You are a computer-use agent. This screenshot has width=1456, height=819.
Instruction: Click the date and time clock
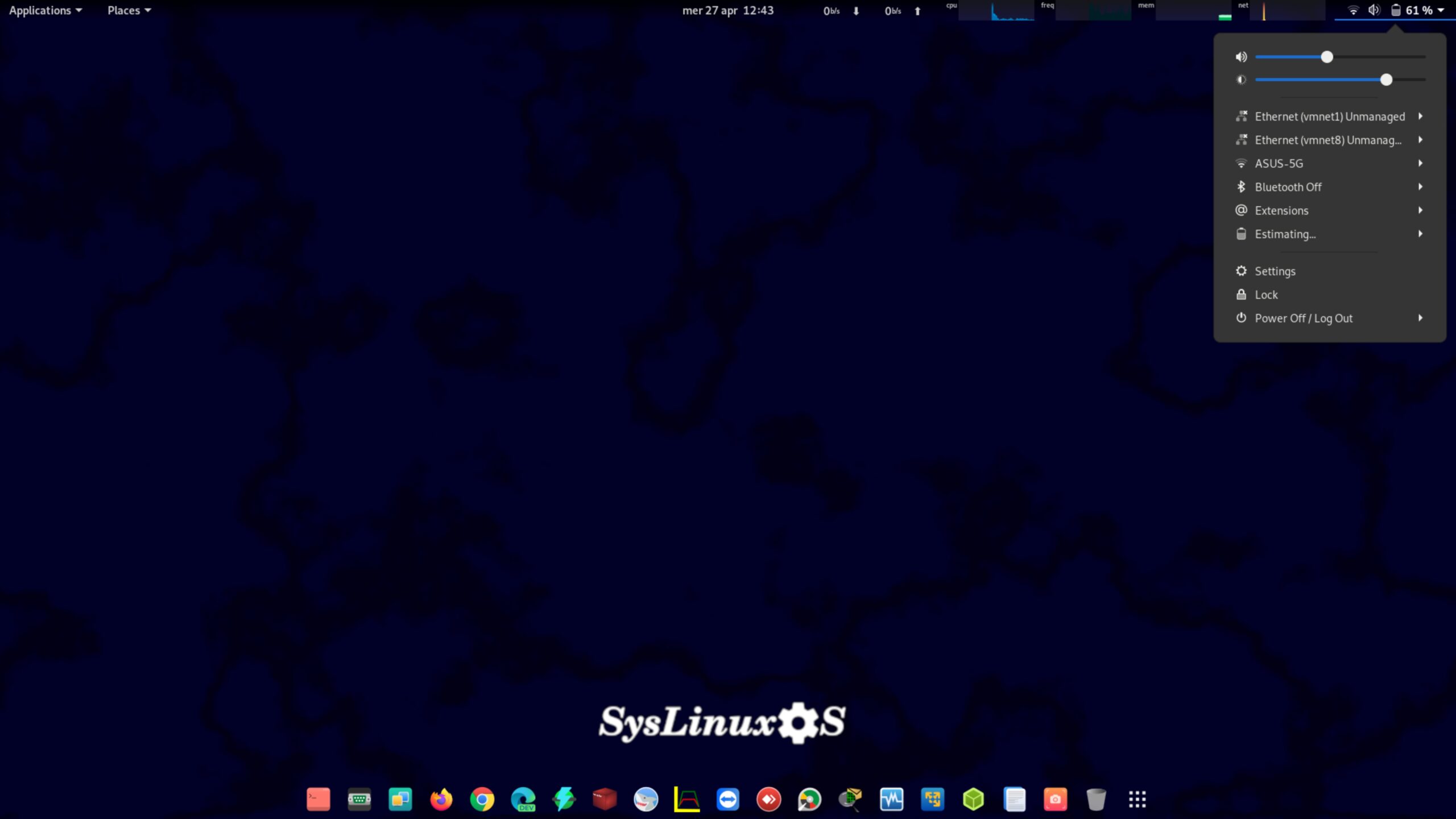727,10
